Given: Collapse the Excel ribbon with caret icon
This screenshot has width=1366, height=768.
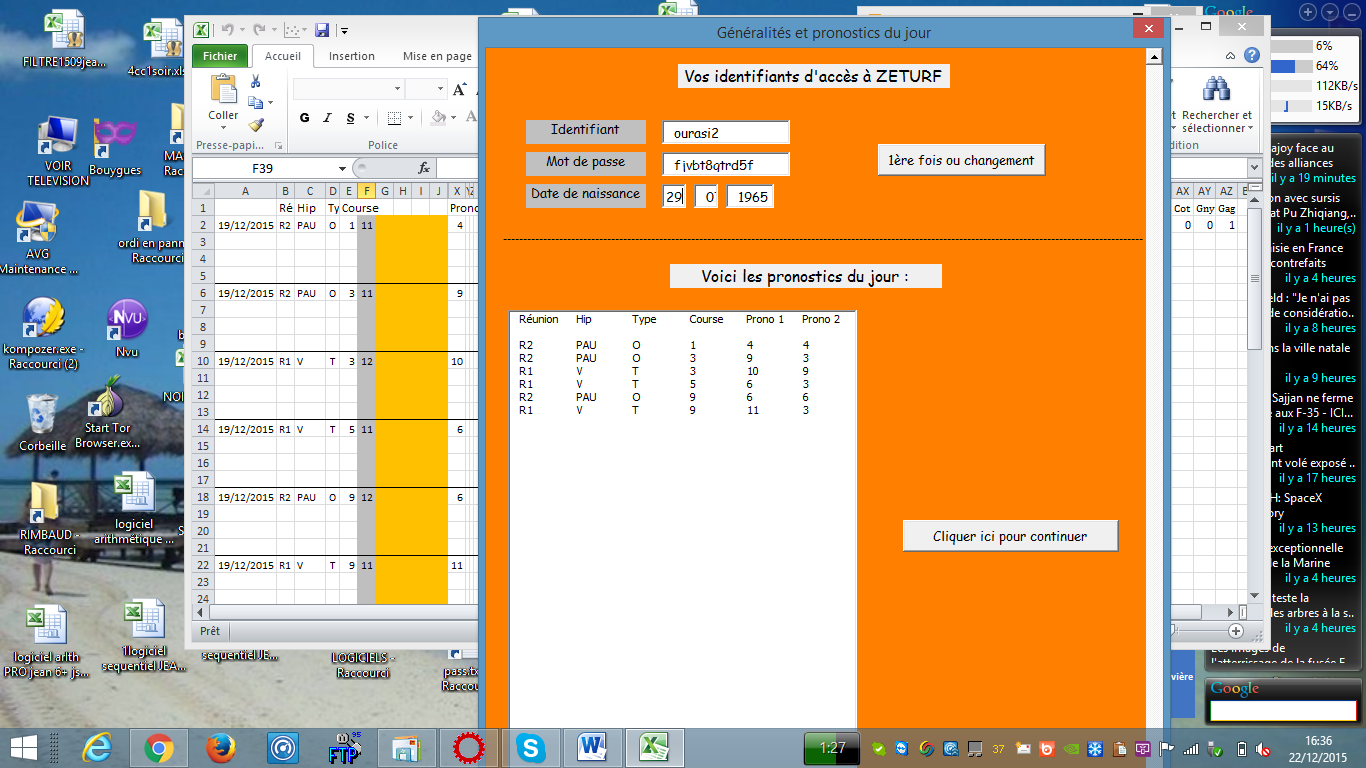Looking at the screenshot, I should 1232,56.
